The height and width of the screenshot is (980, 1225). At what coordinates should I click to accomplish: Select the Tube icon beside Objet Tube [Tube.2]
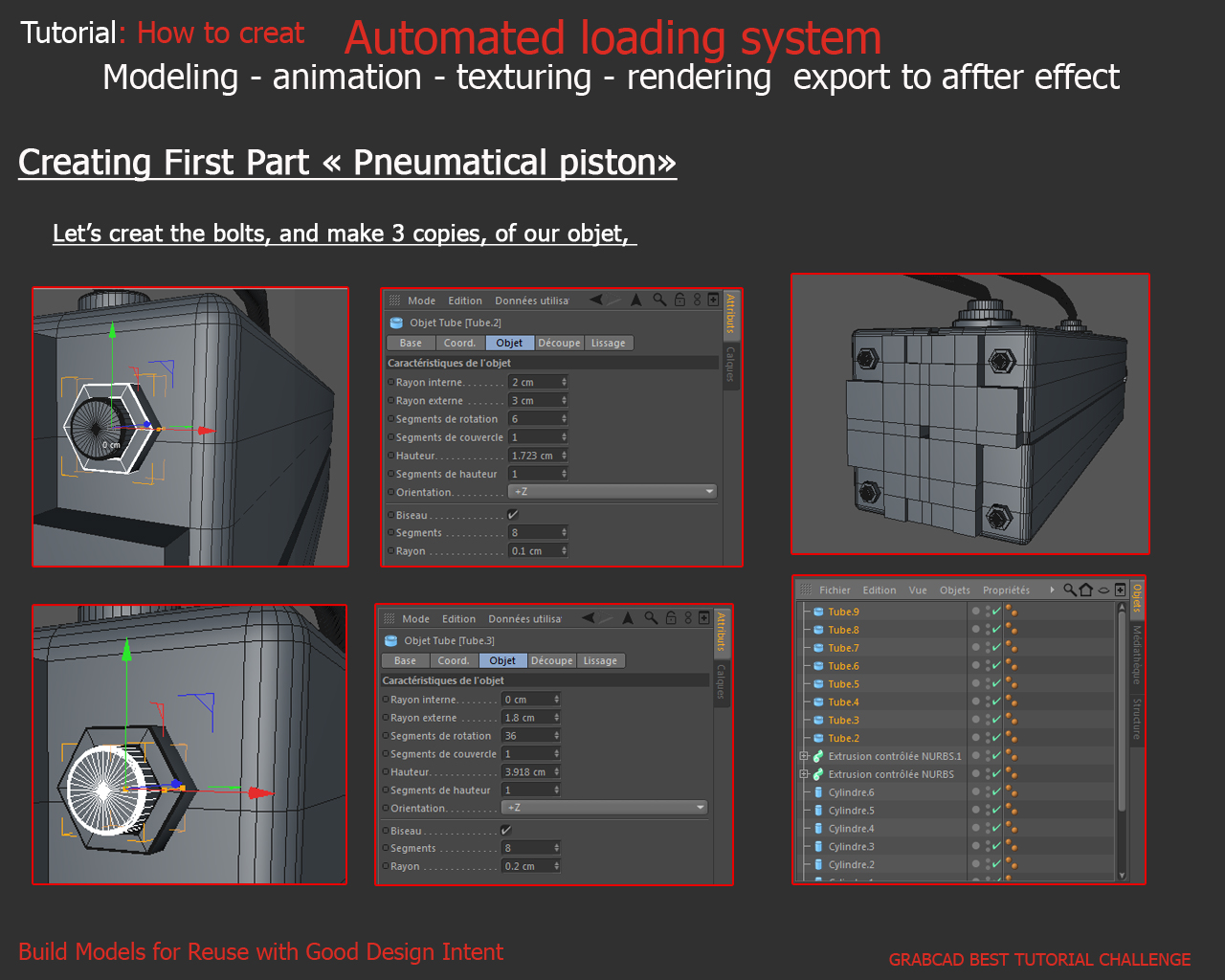coord(395,323)
